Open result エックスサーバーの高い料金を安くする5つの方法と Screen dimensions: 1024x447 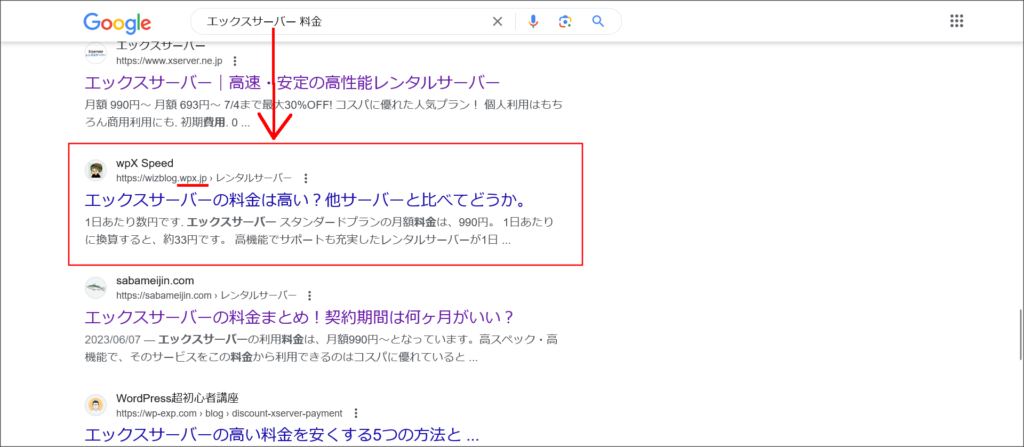282,435
